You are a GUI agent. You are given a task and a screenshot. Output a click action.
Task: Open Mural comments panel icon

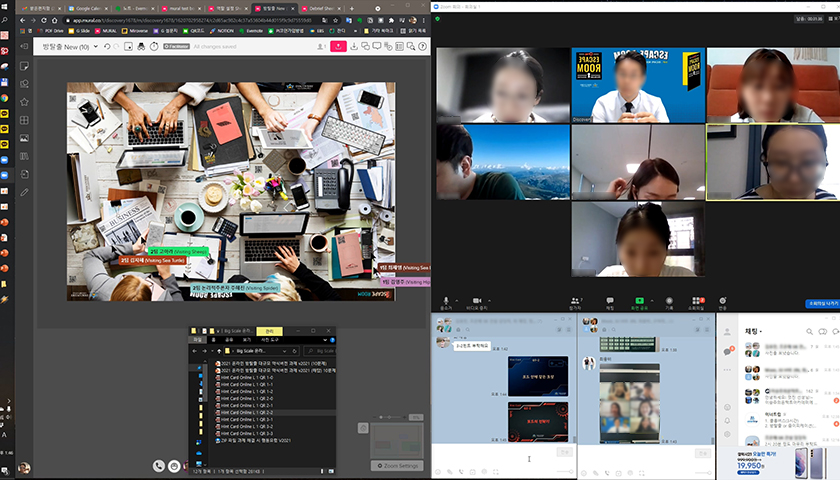(x=377, y=47)
